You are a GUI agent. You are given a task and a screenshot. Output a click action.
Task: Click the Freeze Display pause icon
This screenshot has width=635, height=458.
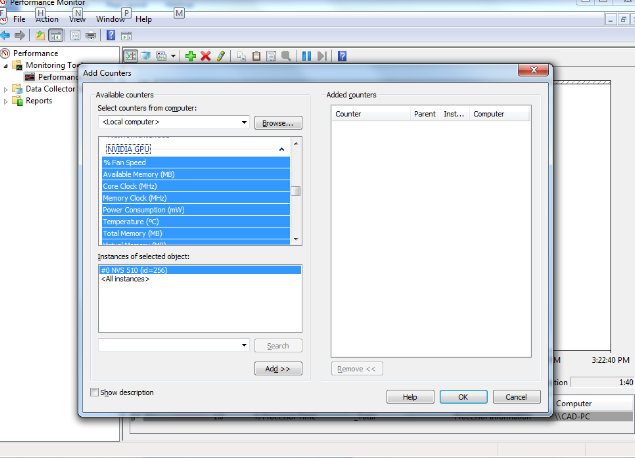coord(306,56)
